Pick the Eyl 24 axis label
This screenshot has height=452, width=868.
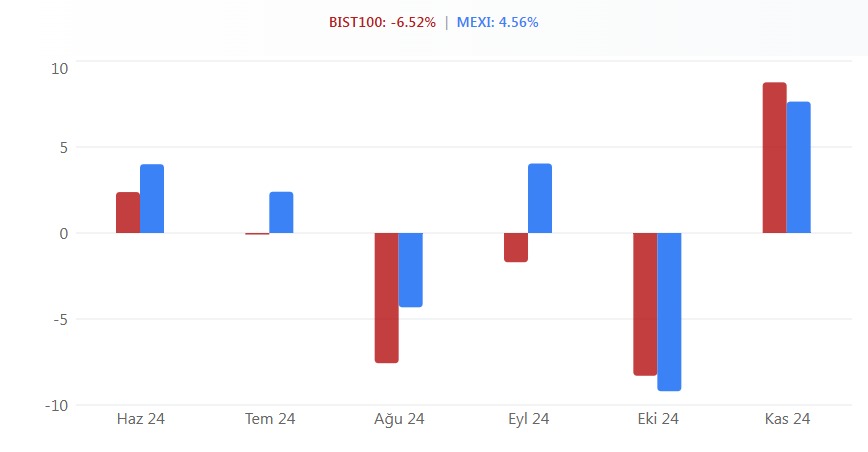coord(528,419)
